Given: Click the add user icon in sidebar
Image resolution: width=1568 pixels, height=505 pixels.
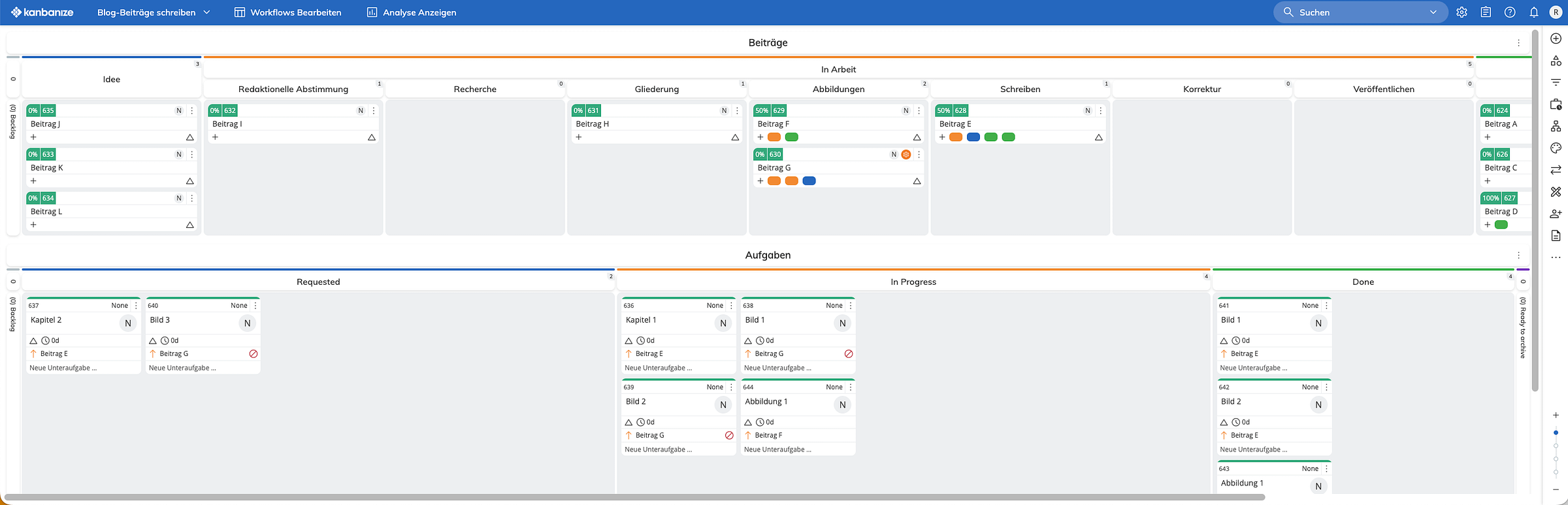Looking at the screenshot, I should pyautogui.click(x=1556, y=214).
